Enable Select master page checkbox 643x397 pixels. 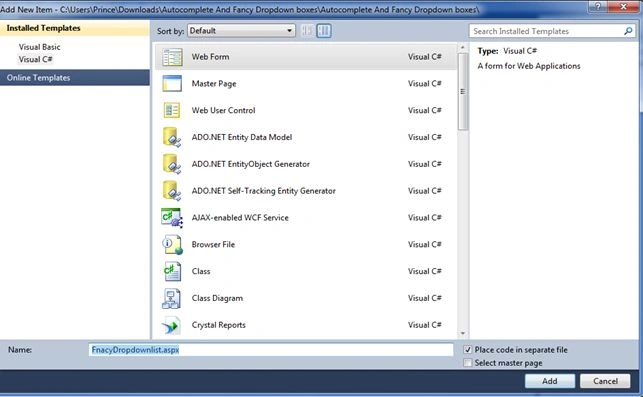pos(467,363)
